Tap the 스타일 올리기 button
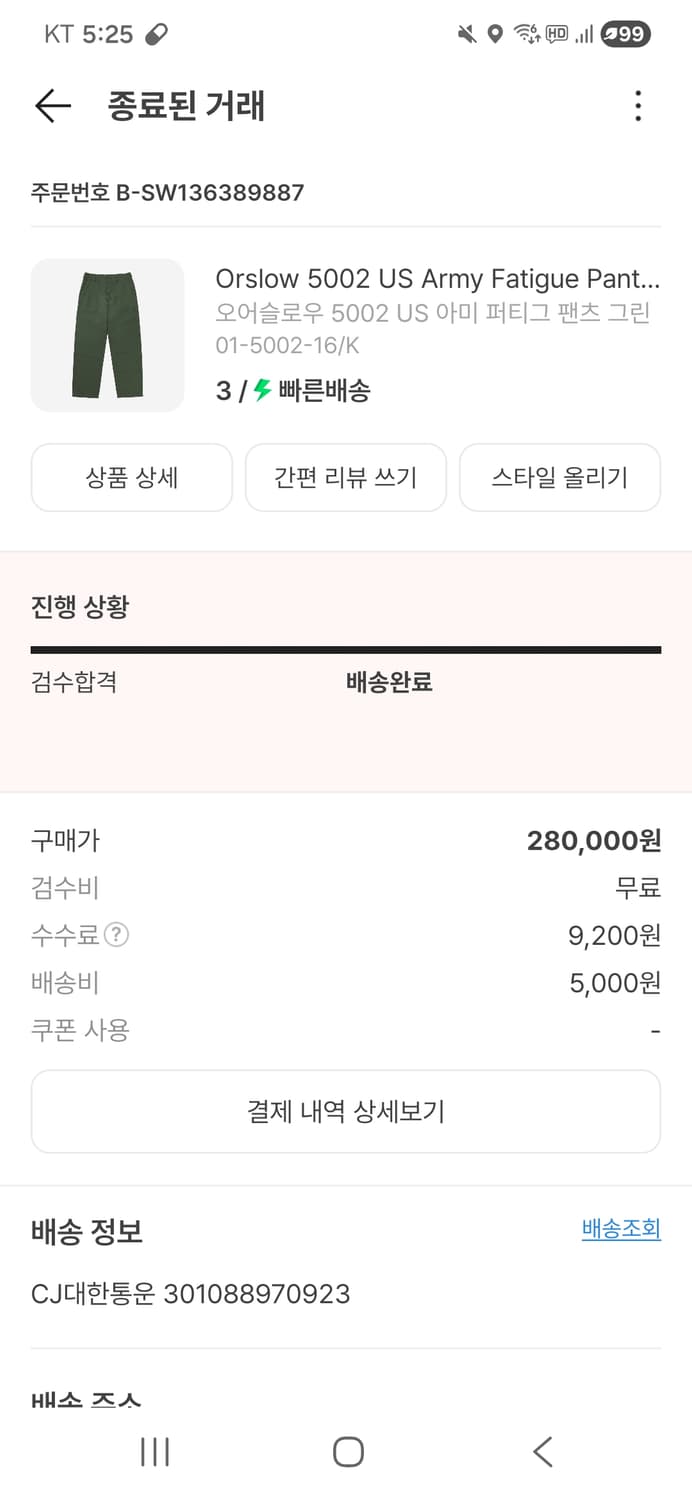The width and height of the screenshot is (692, 1500). click(560, 477)
